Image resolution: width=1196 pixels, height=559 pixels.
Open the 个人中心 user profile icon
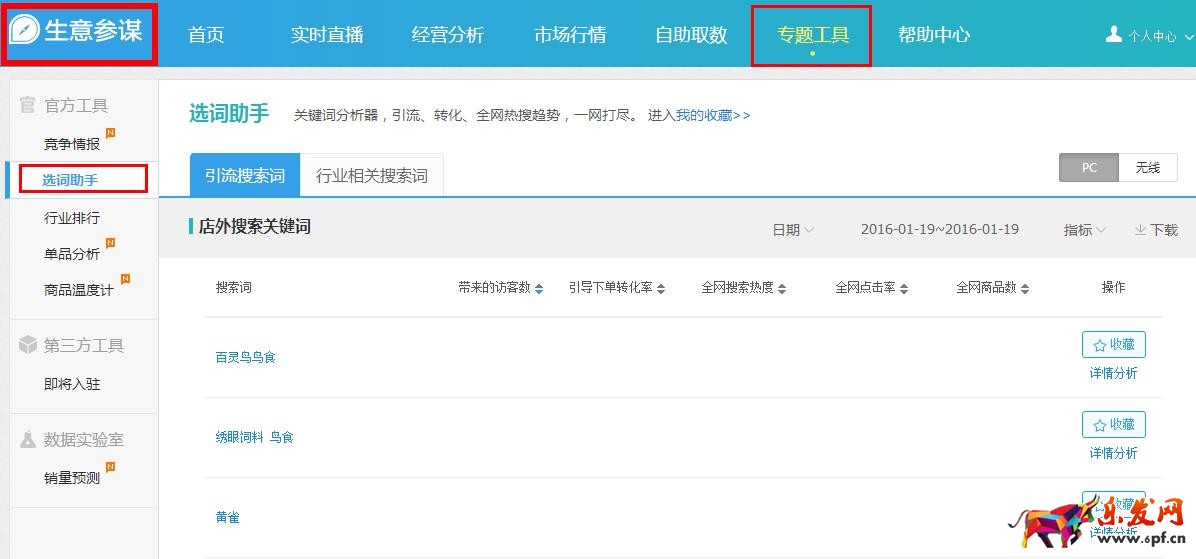click(1114, 34)
